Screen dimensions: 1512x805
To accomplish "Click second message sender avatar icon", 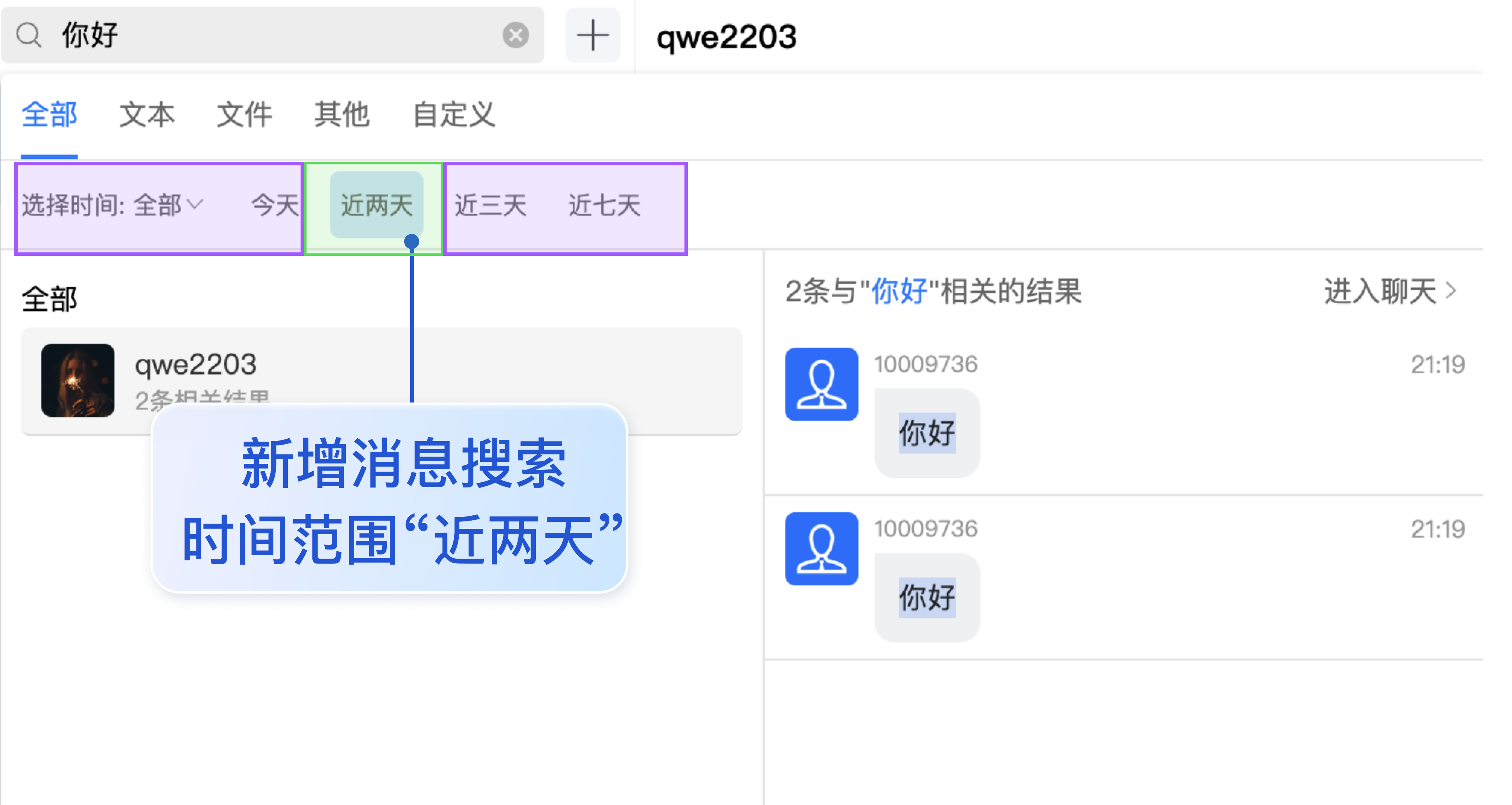I will (x=821, y=548).
